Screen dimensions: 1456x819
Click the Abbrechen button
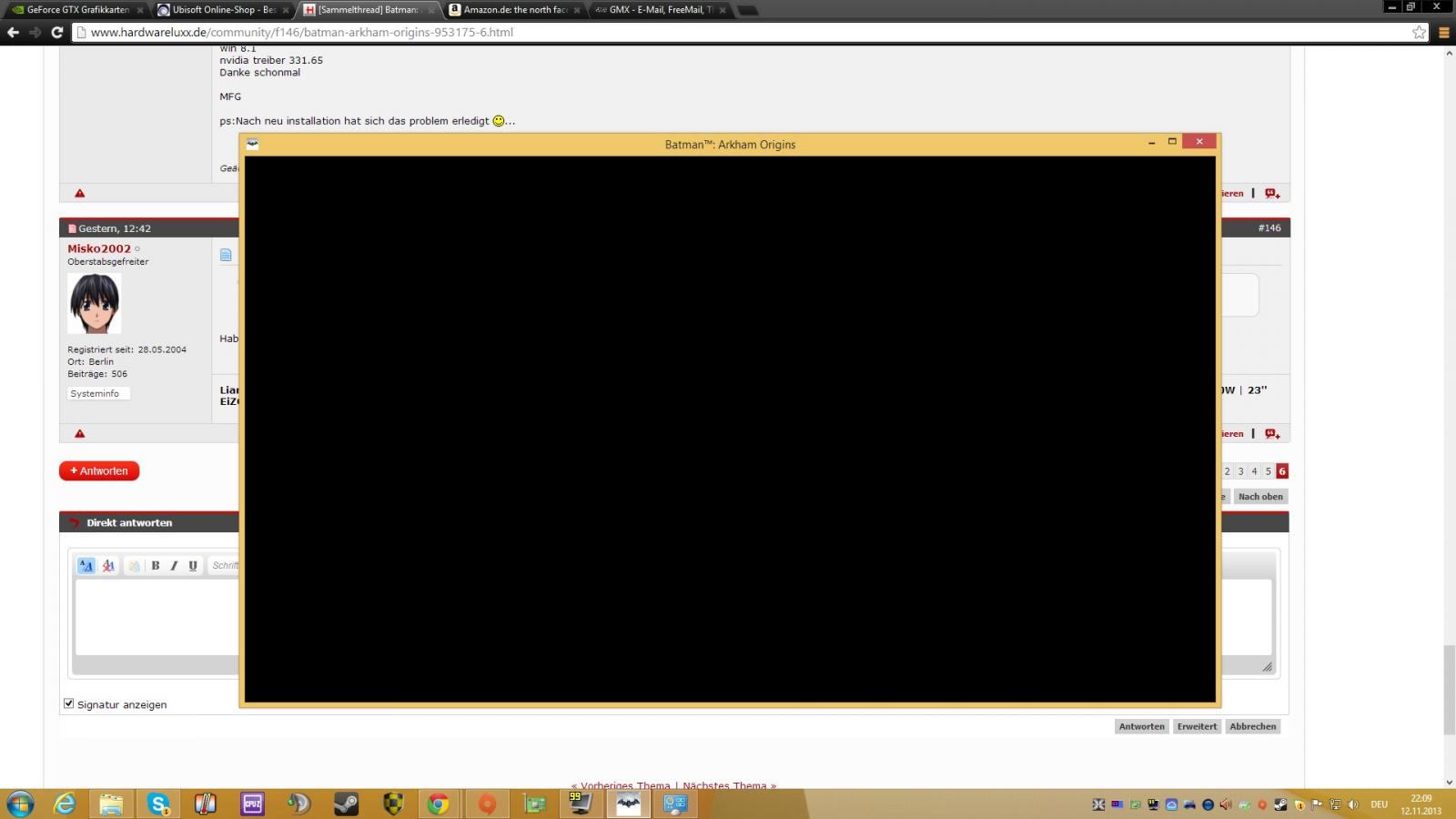click(1253, 726)
